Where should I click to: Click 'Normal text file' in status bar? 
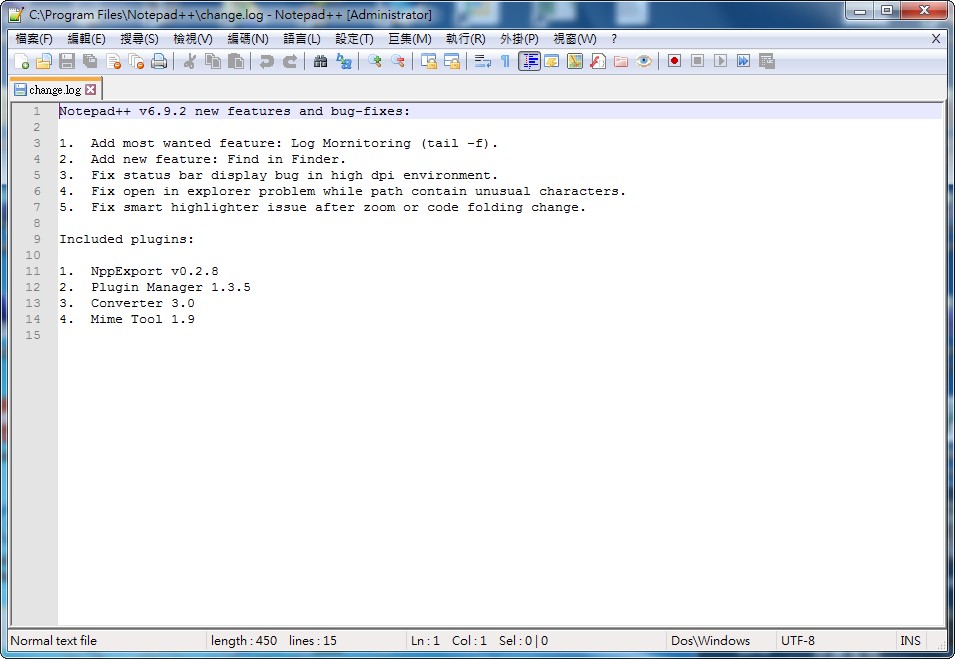point(54,641)
